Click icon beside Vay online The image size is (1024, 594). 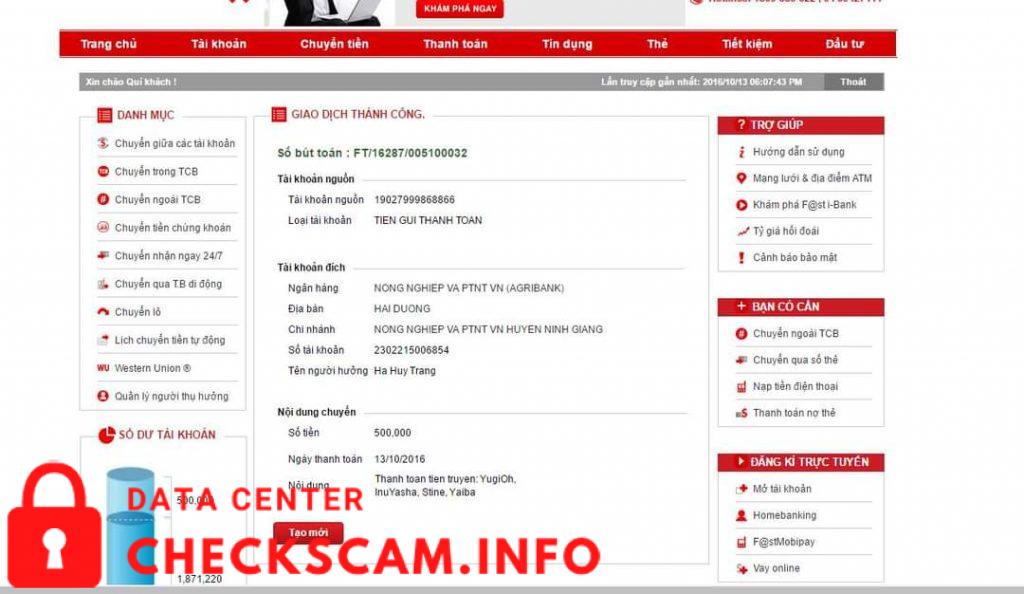(x=741, y=569)
